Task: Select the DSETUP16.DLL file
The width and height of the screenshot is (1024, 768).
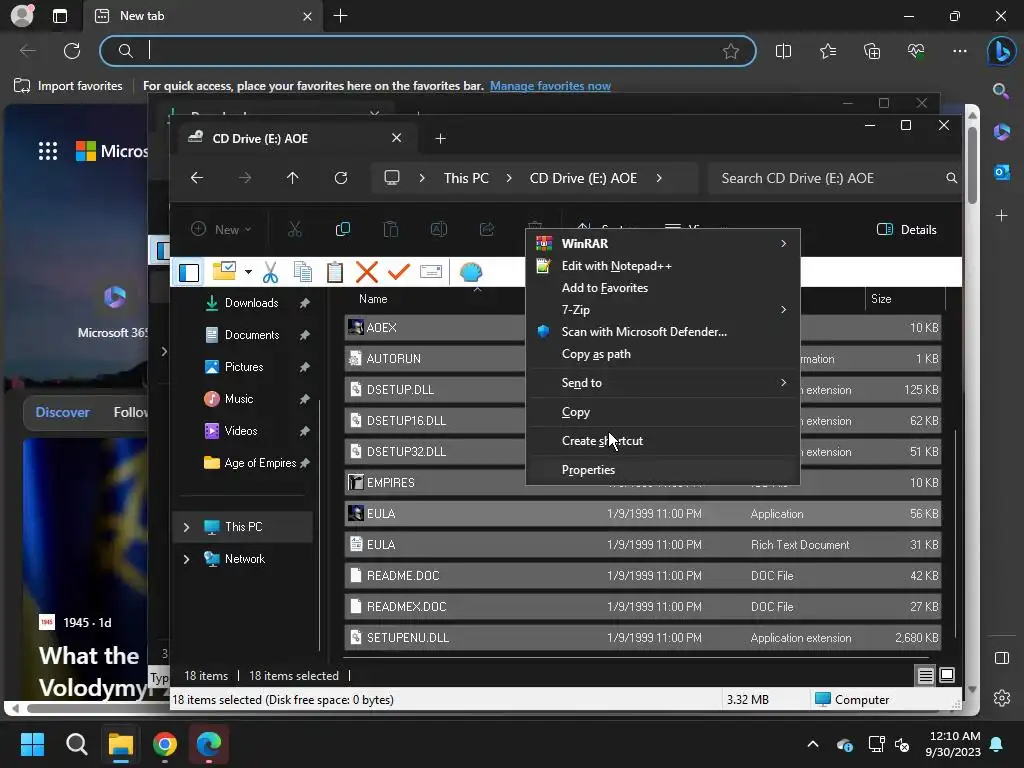Action: (643, 421)
